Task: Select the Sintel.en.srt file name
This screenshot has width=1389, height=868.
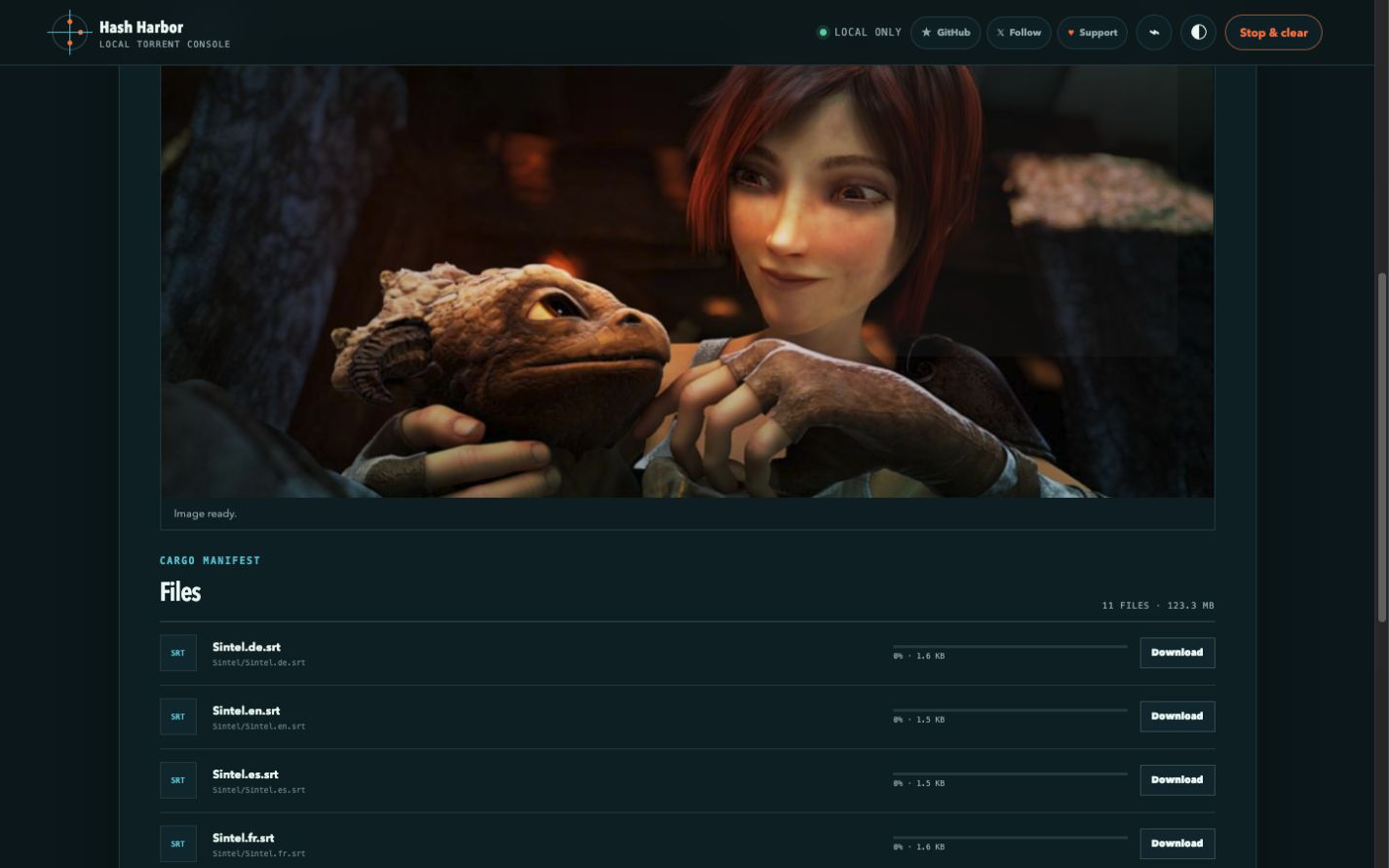Action: tap(247, 710)
